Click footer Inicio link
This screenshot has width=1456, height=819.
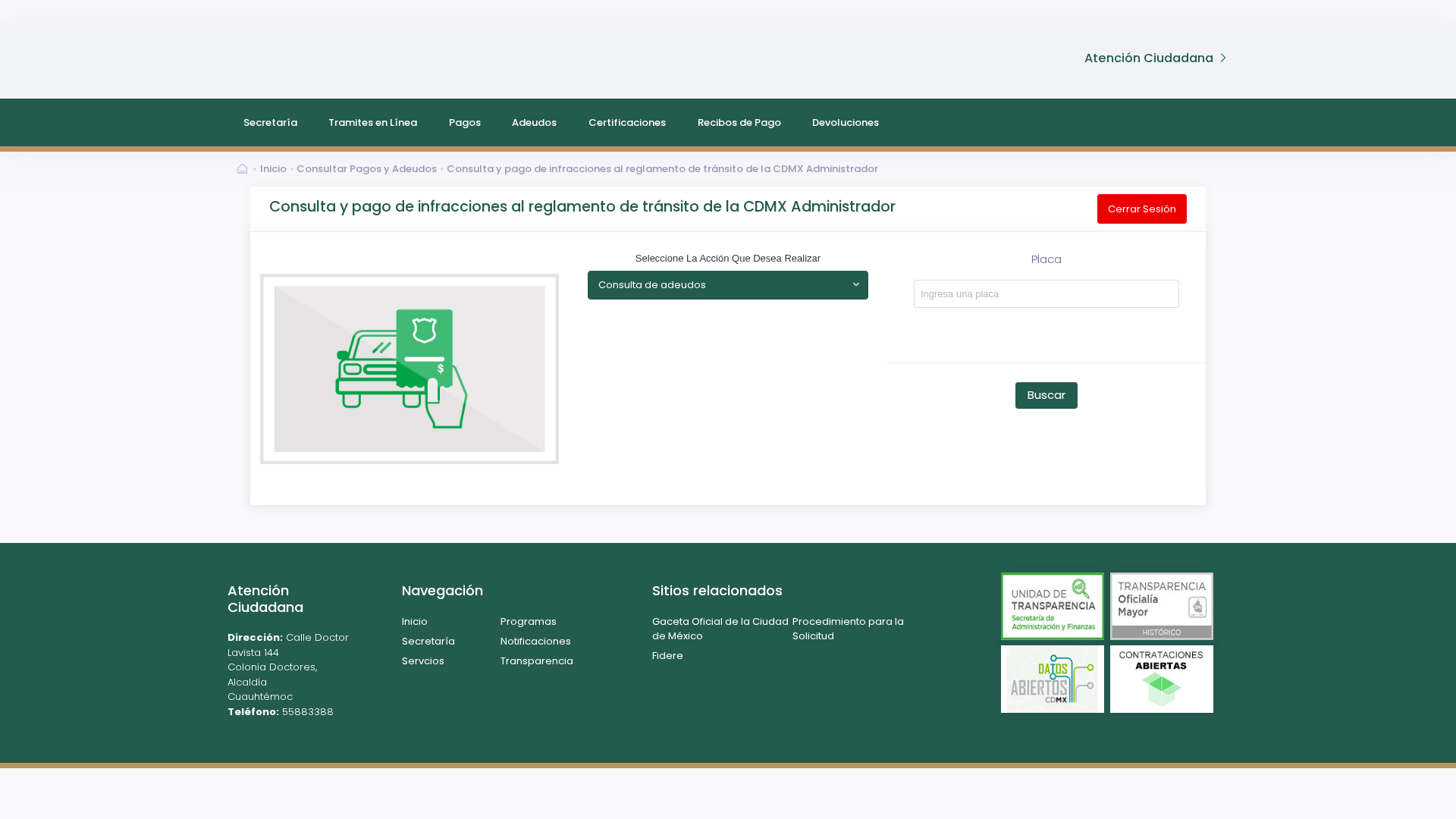click(x=415, y=622)
